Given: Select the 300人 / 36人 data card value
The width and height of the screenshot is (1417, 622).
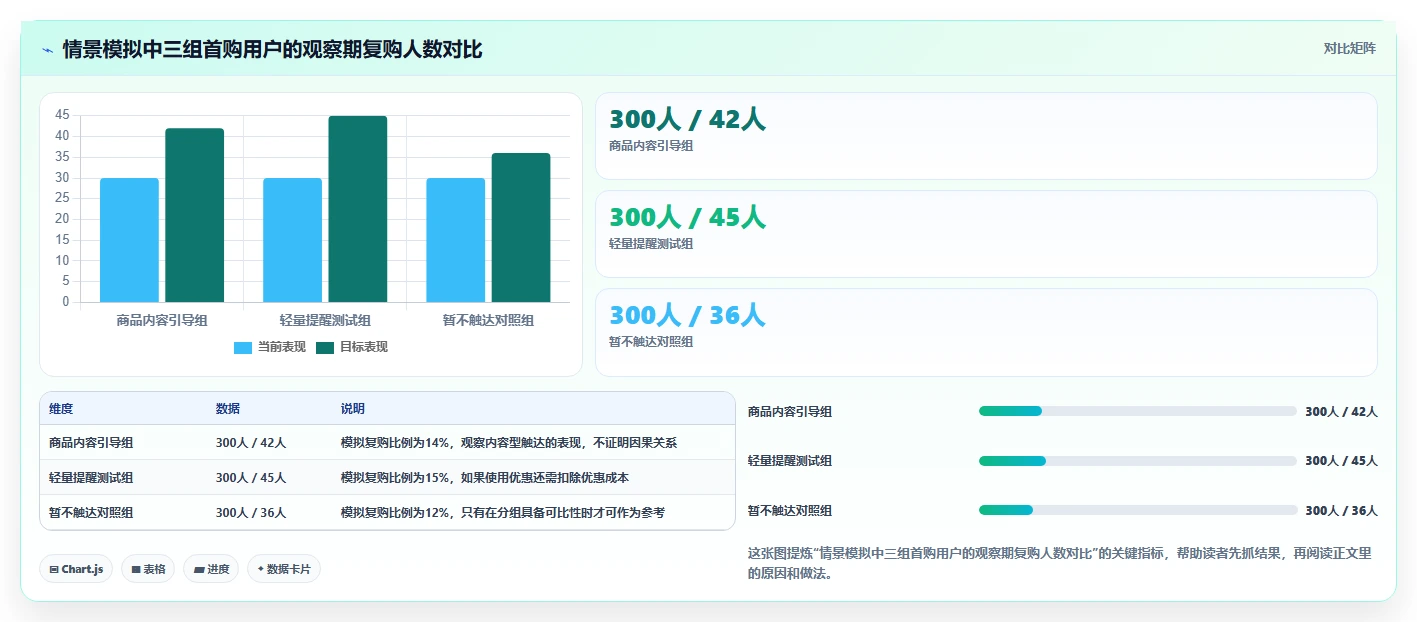Looking at the screenshot, I should [x=687, y=315].
